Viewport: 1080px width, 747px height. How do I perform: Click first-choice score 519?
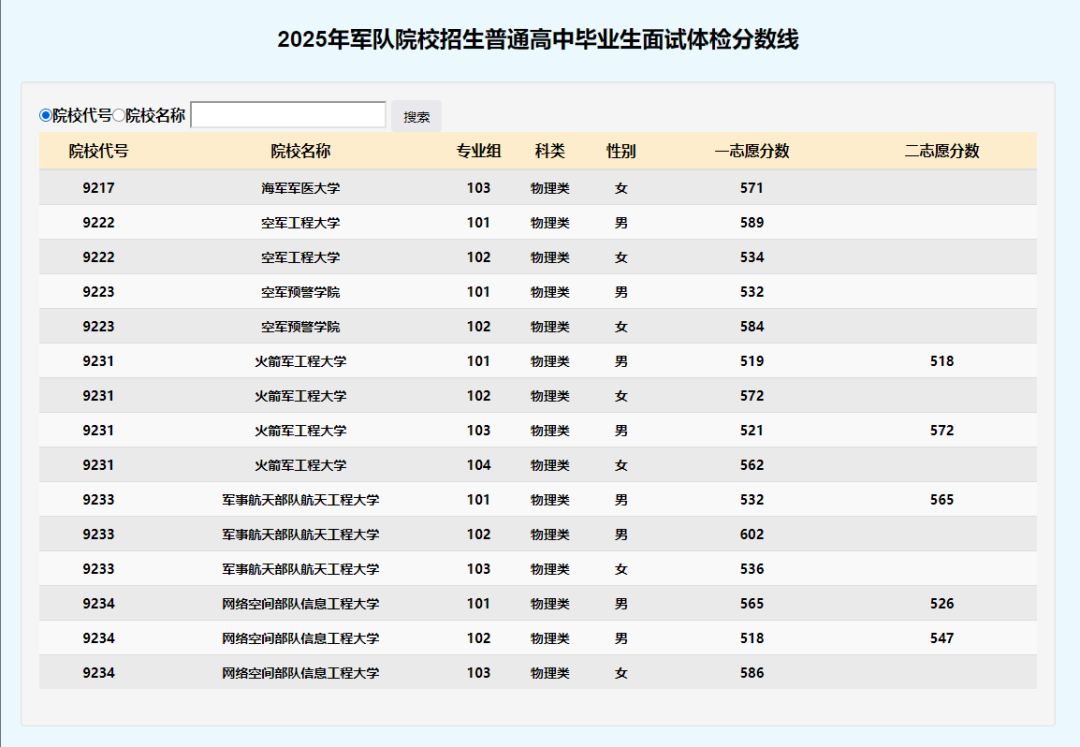click(751, 361)
